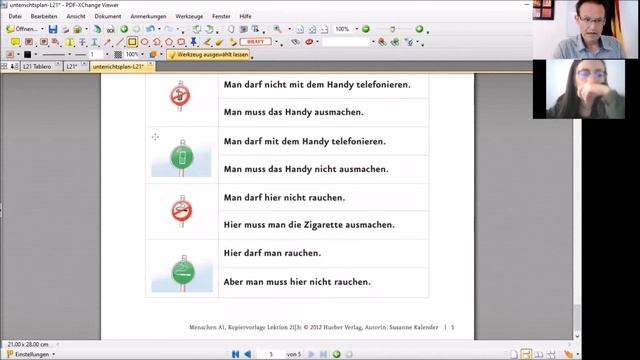Viewport: 640px width, 360px height.
Task: Click the OCR page icon
Action: (110, 29)
